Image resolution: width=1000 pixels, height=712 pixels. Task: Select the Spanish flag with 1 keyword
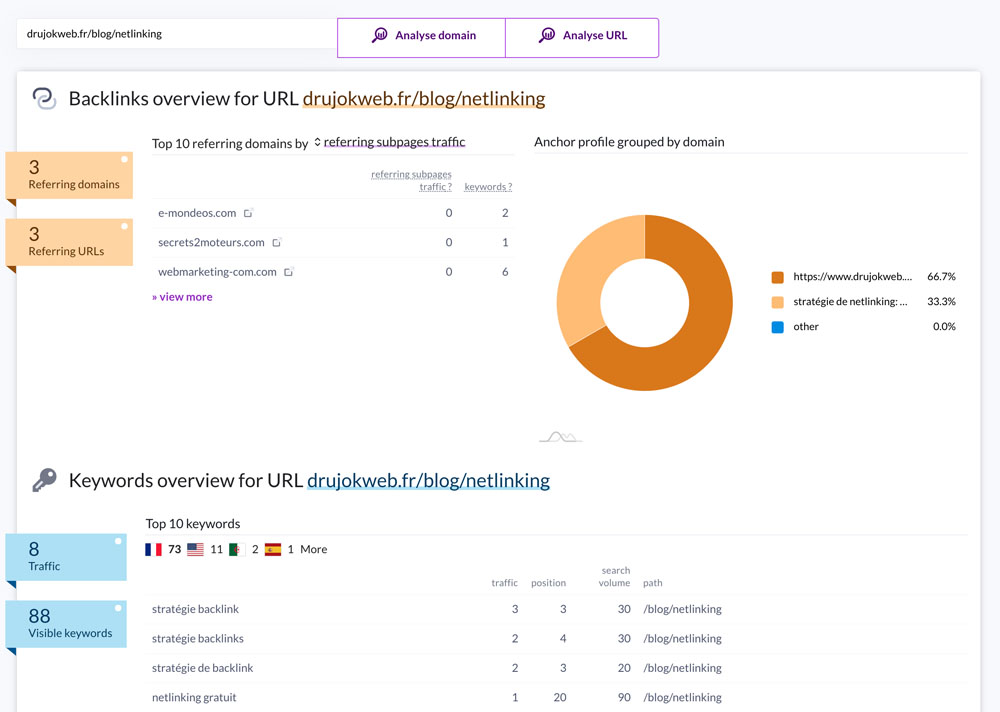273,549
